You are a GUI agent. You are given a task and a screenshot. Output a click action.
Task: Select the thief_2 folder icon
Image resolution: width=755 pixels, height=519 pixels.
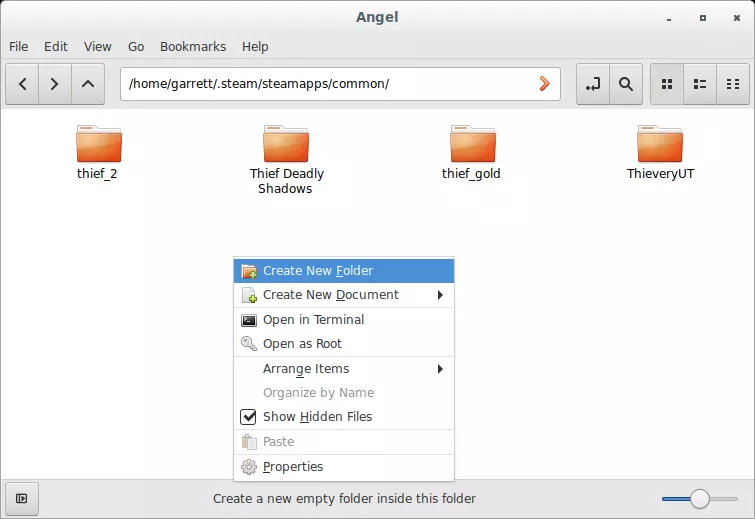coord(99,143)
